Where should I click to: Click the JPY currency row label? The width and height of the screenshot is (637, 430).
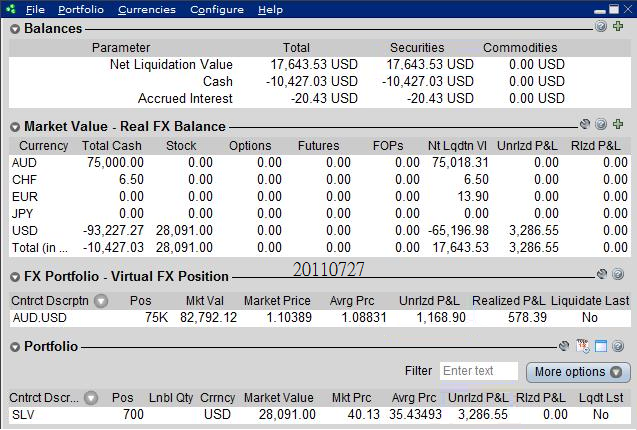(x=23, y=214)
